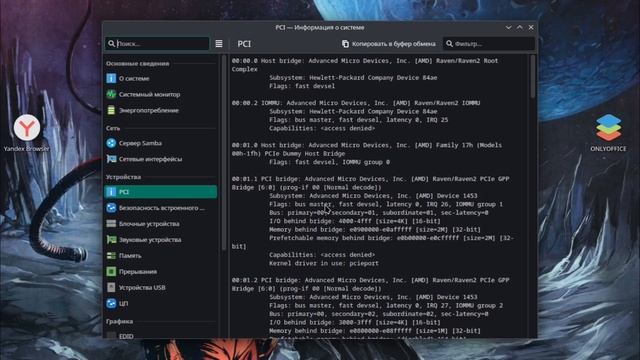Click 'Flags: fast devsel, IOMMU group 0' line

click(x=329, y=162)
